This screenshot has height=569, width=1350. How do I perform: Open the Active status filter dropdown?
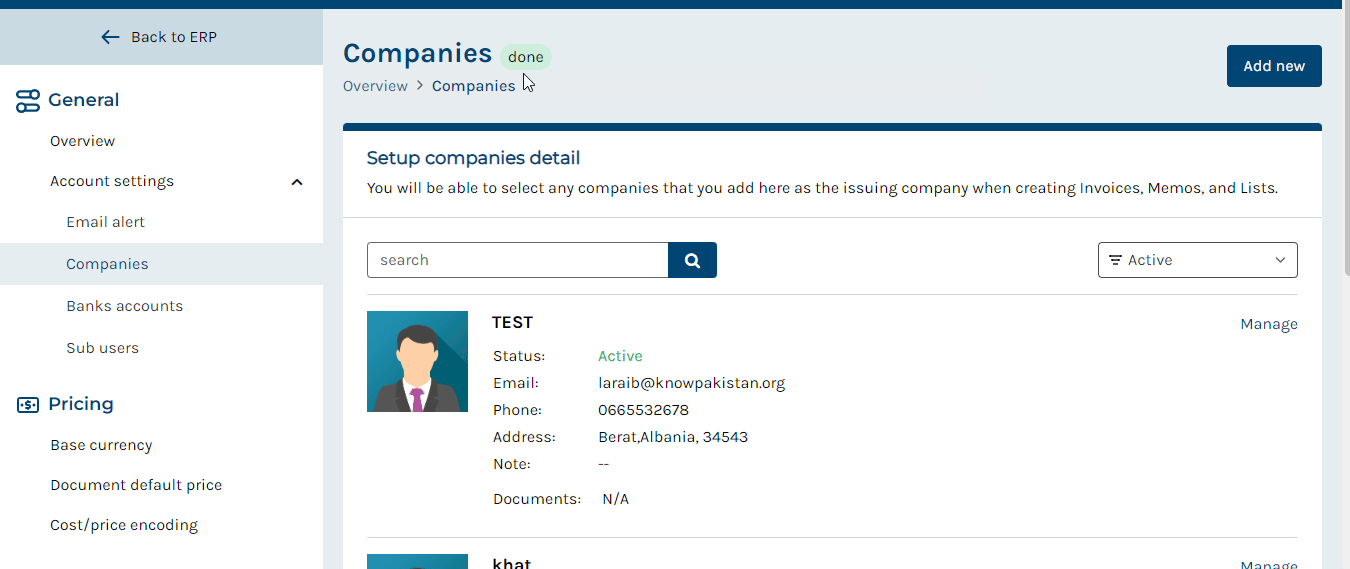point(1197,260)
